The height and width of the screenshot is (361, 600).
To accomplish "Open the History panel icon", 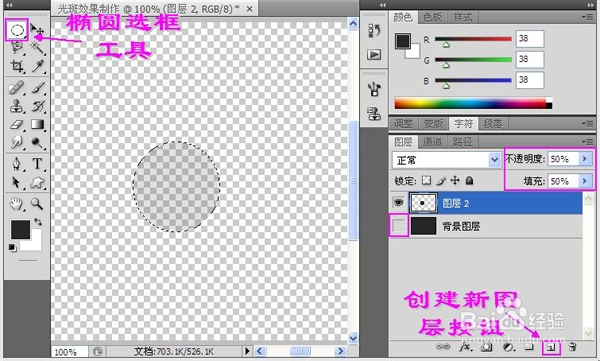I will coord(374,31).
